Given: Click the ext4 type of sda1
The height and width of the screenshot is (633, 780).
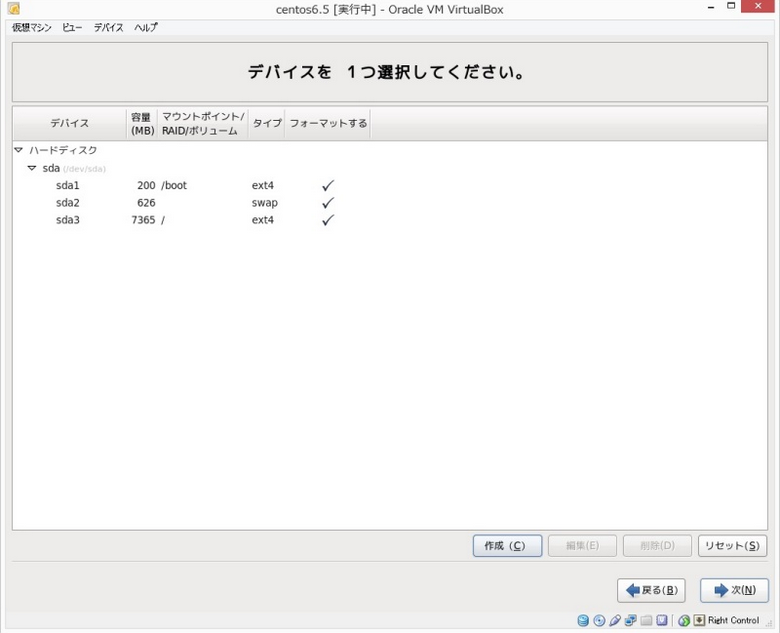Looking at the screenshot, I should [x=263, y=186].
